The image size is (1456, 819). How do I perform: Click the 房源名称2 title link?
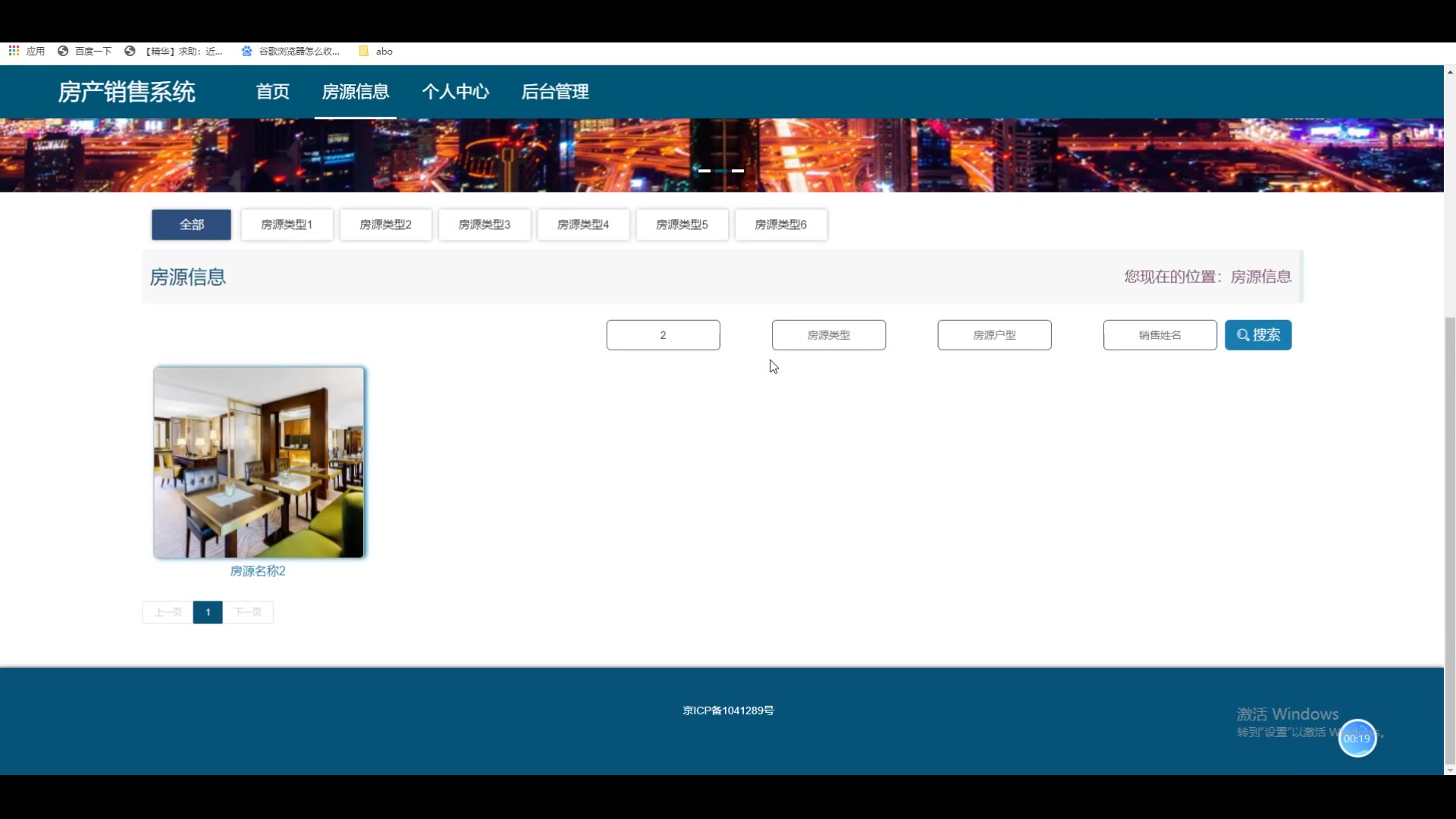pyautogui.click(x=258, y=571)
